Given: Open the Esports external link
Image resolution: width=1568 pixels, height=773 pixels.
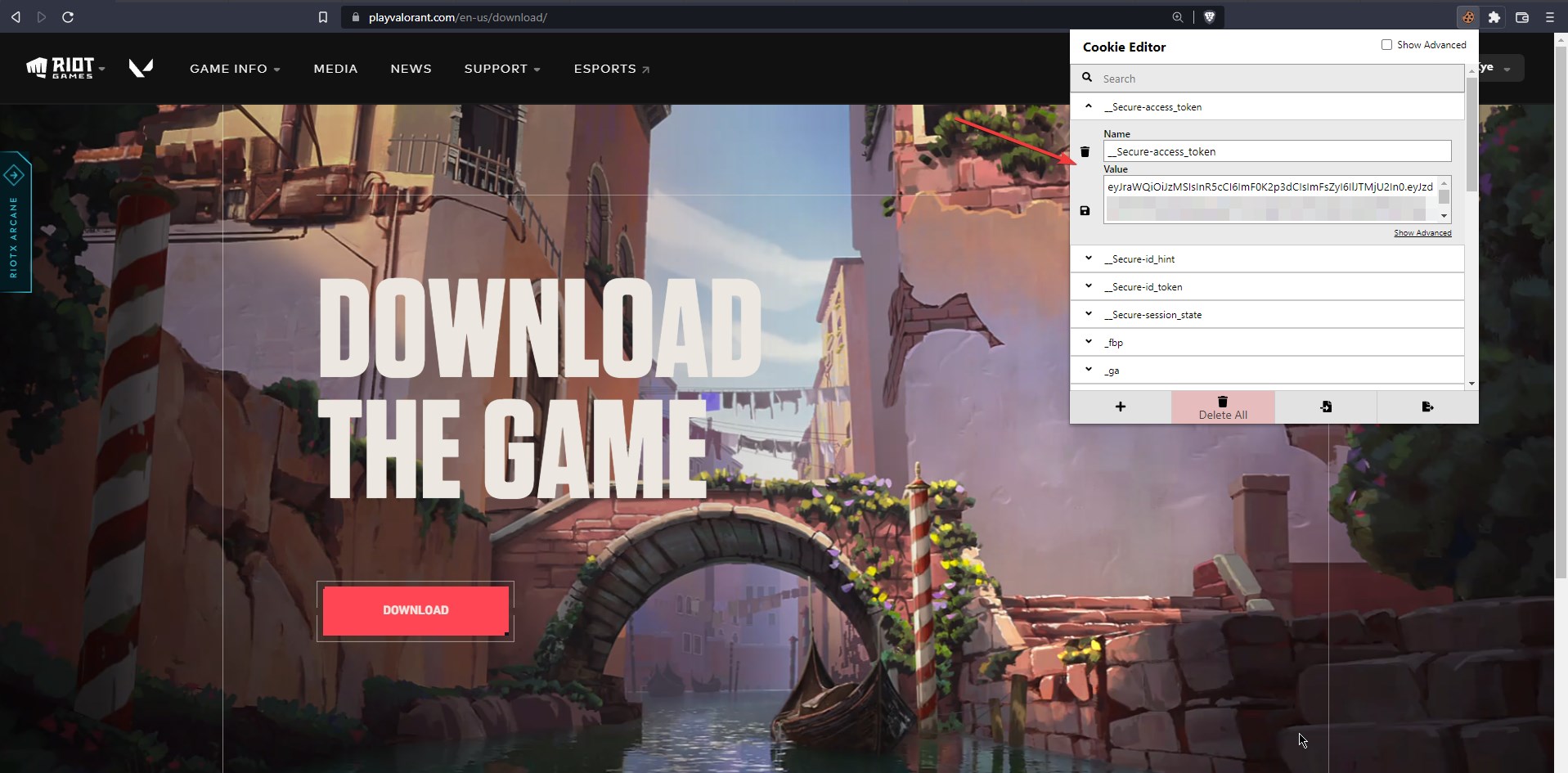Looking at the screenshot, I should [611, 69].
